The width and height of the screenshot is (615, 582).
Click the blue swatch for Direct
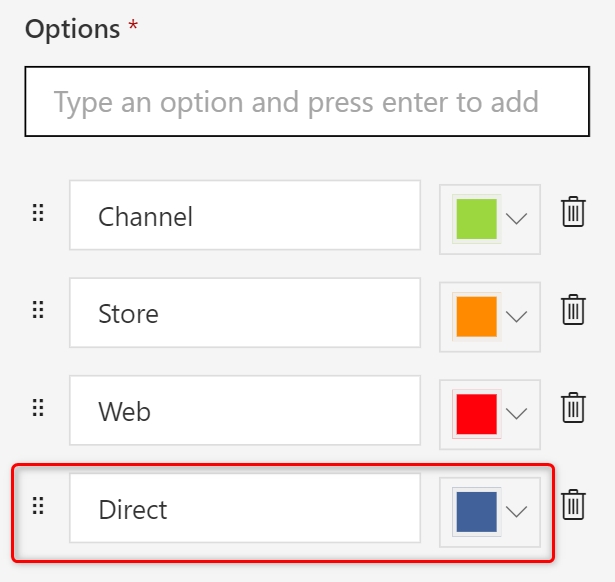[476, 511]
